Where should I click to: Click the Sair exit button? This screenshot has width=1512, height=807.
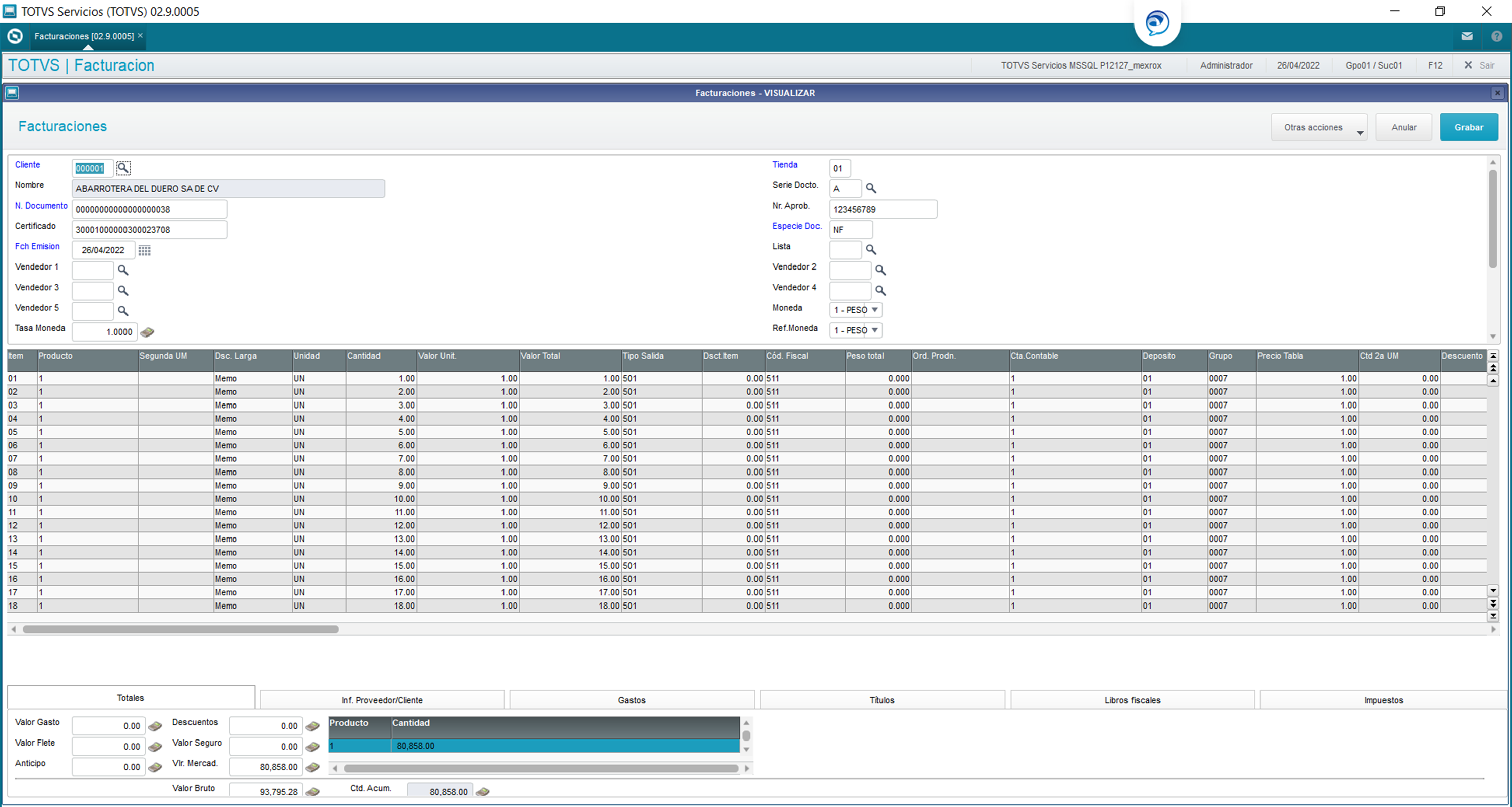pos(1480,65)
